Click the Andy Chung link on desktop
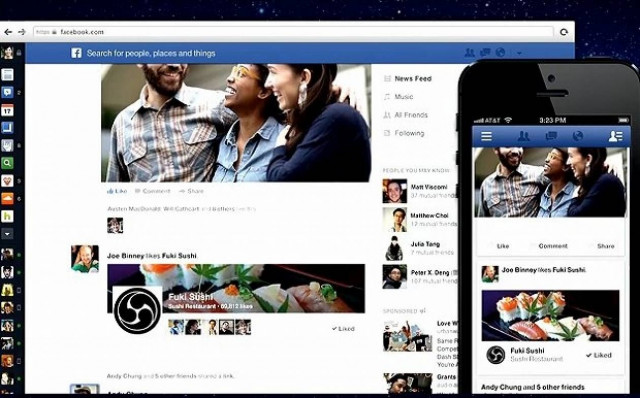 tap(124, 376)
